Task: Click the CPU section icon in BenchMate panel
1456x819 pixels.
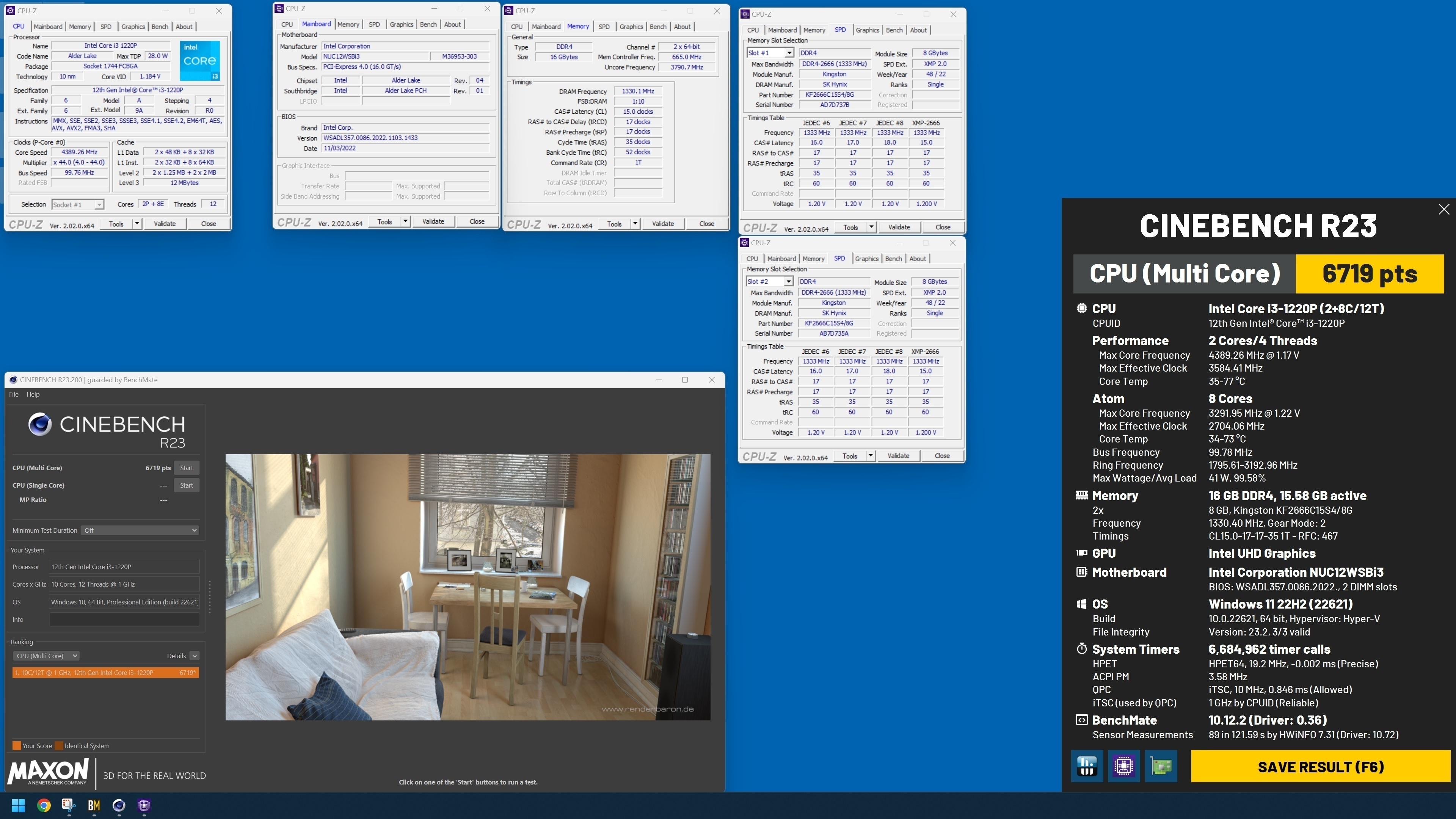Action: click(1081, 309)
